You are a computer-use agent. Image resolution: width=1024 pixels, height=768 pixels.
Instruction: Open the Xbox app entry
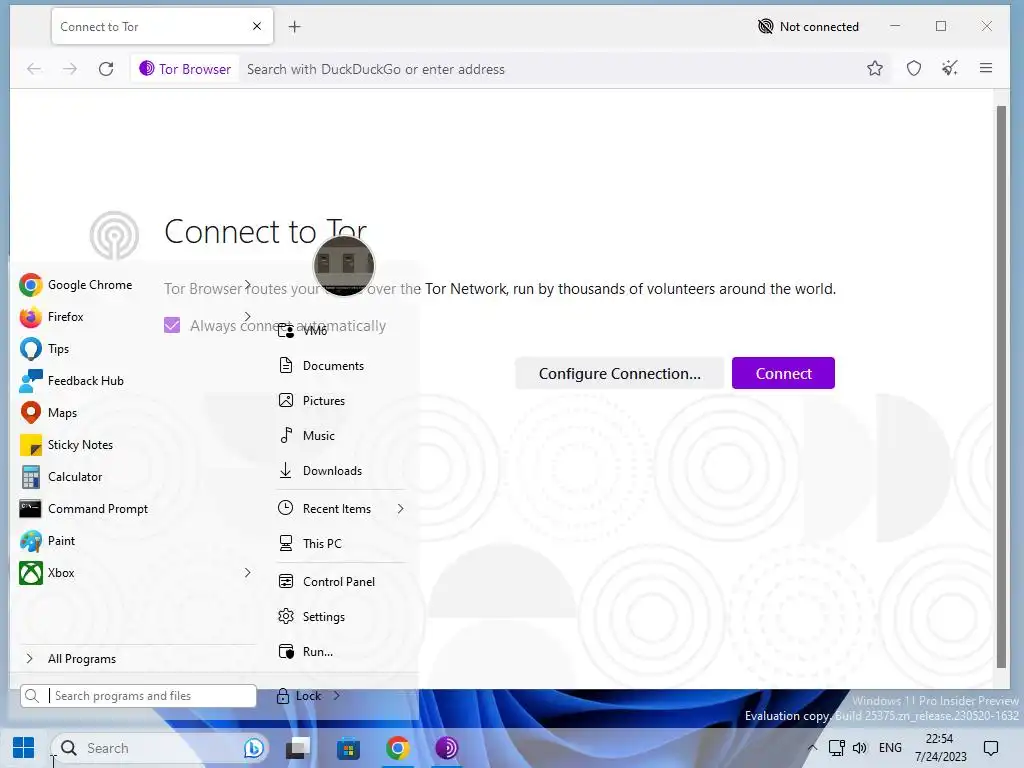coord(47,573)
